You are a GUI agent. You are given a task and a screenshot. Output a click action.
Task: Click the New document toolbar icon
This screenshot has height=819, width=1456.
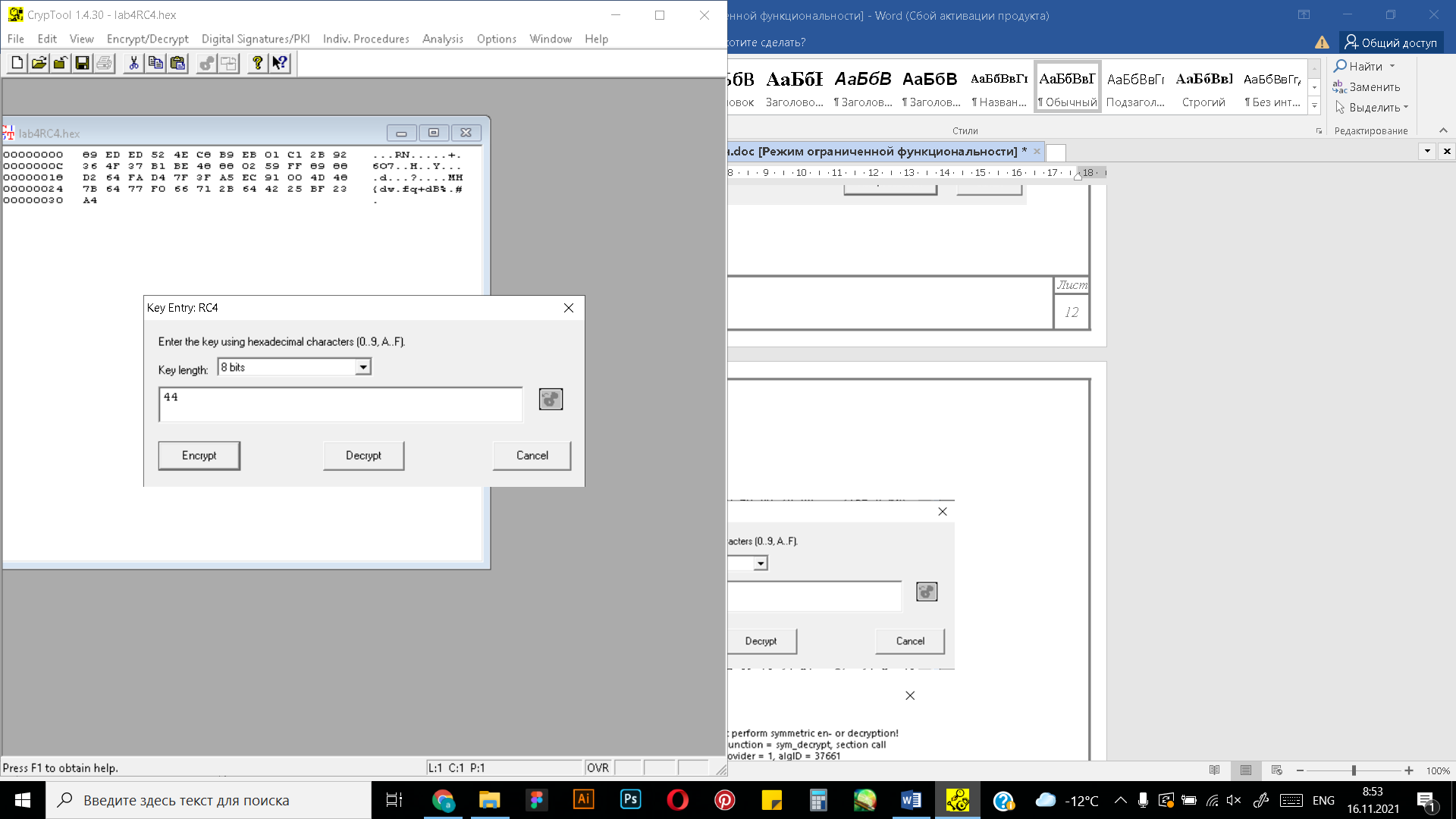(x=17, y=63)
